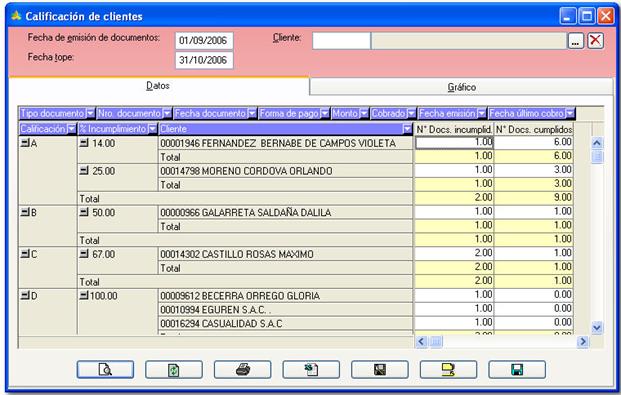Open the Monto filter dropdown
Image resolution: width=621 pixels, height=395 pixels.
click(364, 114)
